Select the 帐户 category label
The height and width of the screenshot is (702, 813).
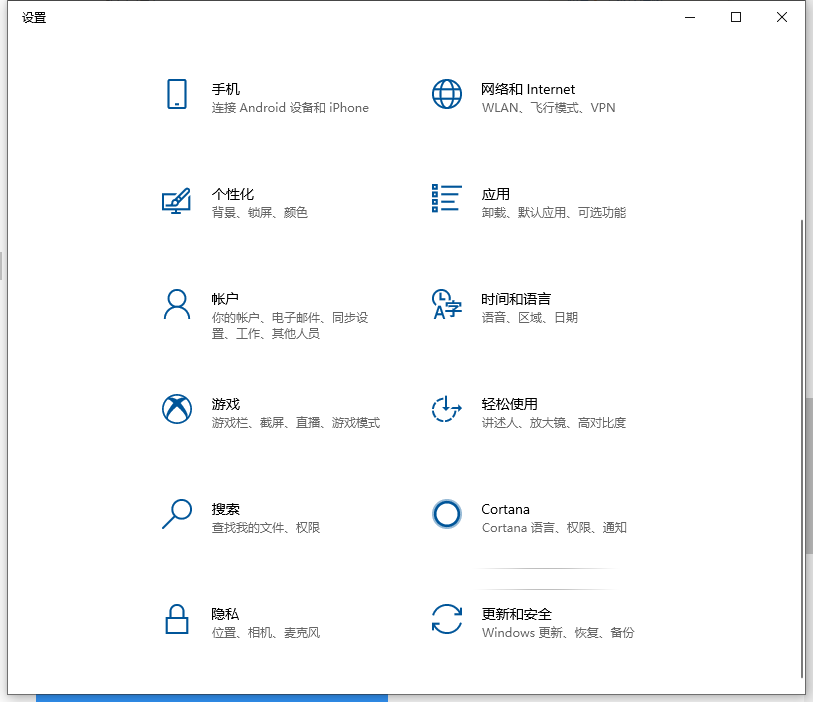click(x=225, y=299)
